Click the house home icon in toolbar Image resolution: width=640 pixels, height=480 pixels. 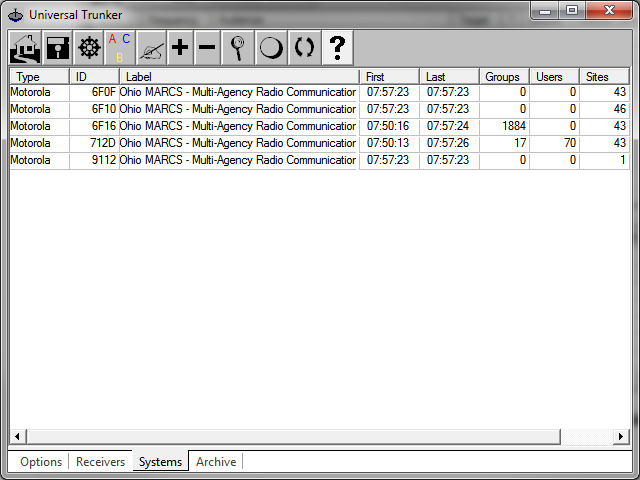pyautogui.click(x=25, y=47)
